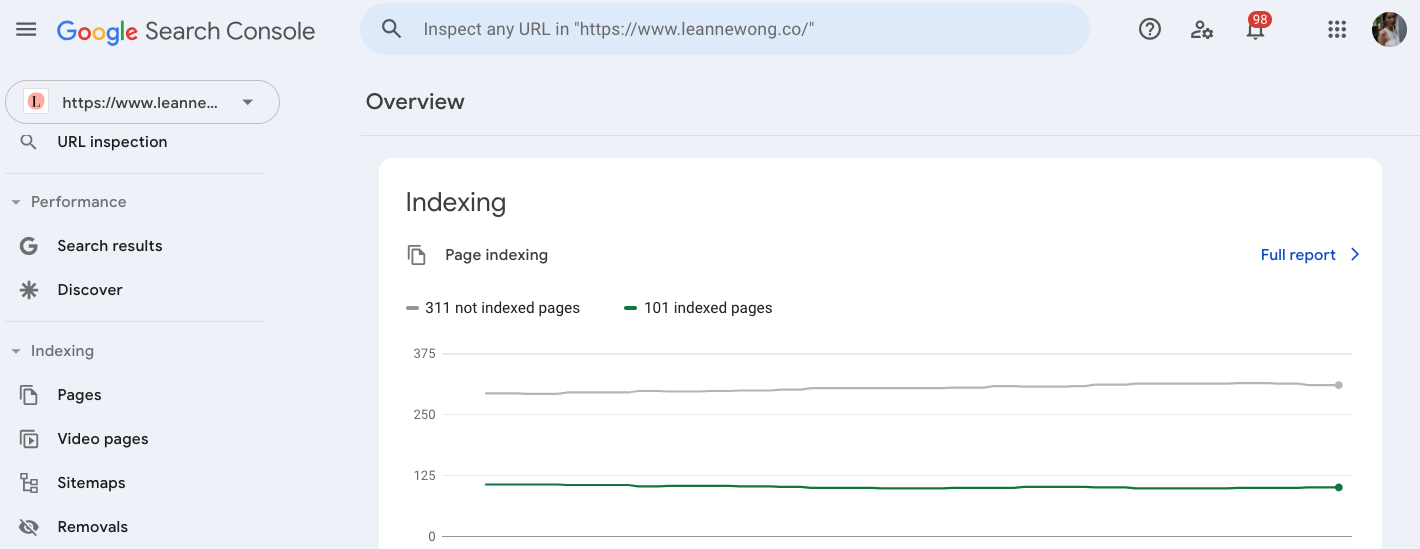This screenshot has height=549, width=1420.
Task: Collapse the Indexing sidebar section
Action: 16,351
